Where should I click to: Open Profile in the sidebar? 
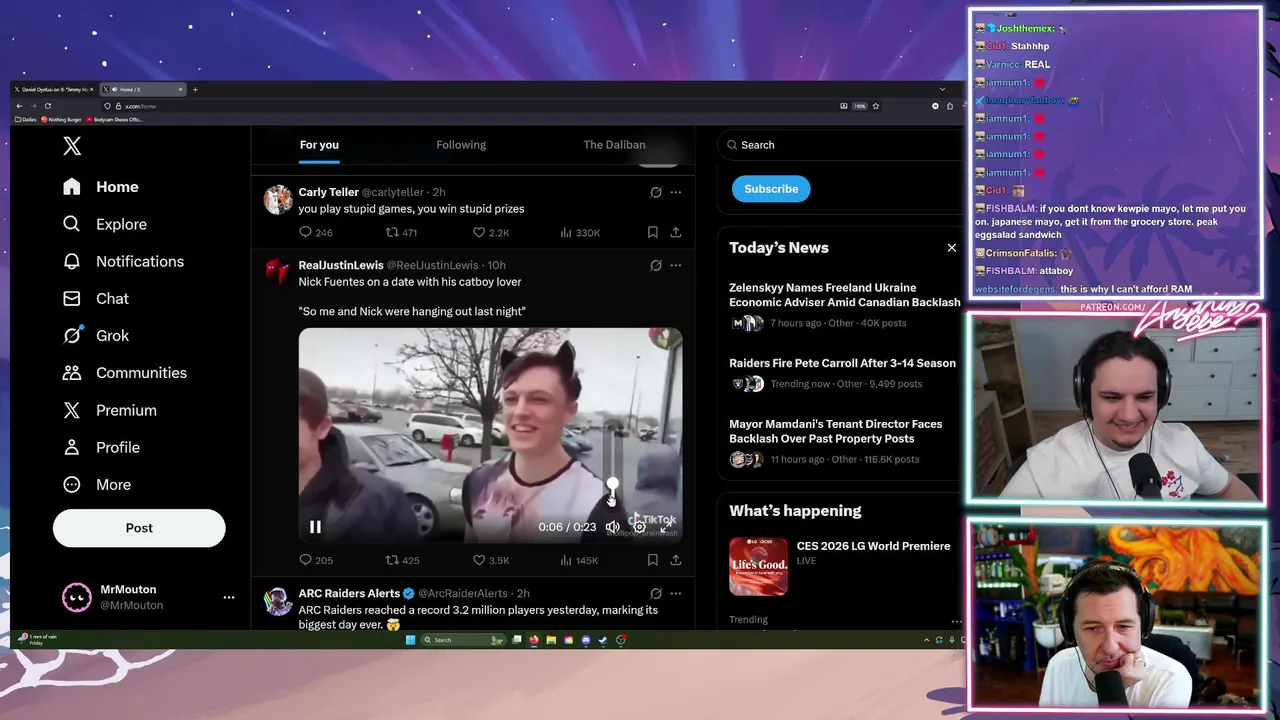(x=100, y=447)
